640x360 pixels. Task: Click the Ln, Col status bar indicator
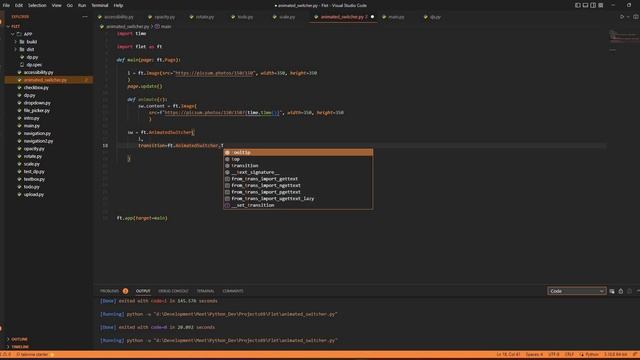point(508,355)
